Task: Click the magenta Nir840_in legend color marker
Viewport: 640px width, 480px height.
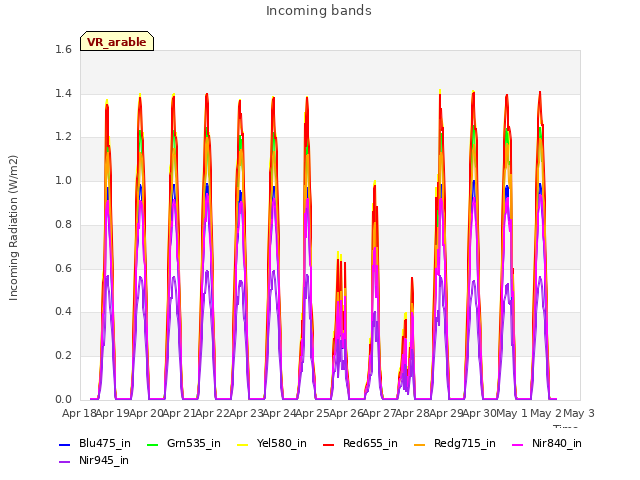Action: click(518, 444)
